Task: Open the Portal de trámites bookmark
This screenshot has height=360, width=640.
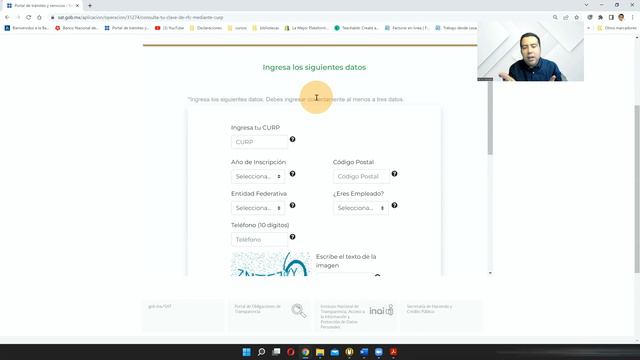Action: pos(127,28)
